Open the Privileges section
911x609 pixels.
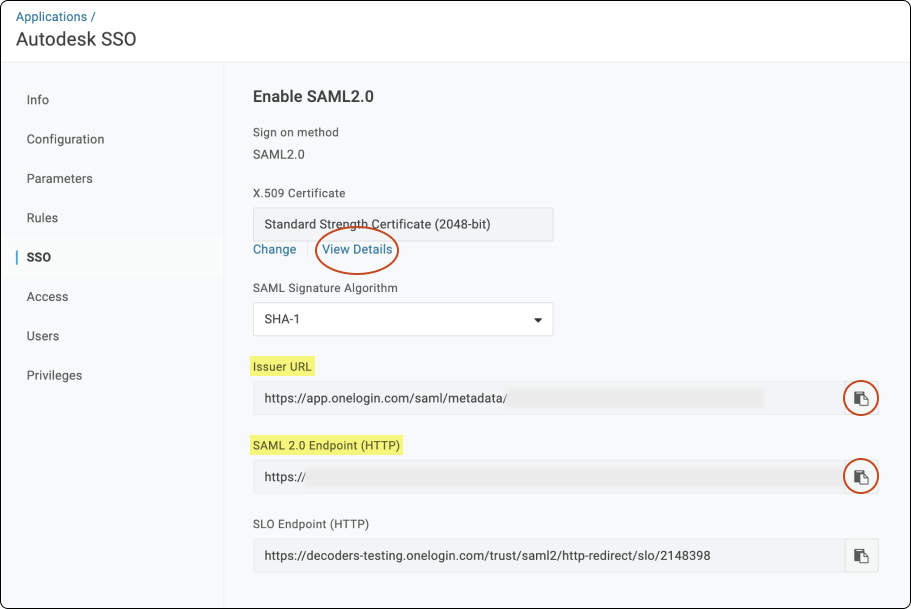(x=54, y=375)
